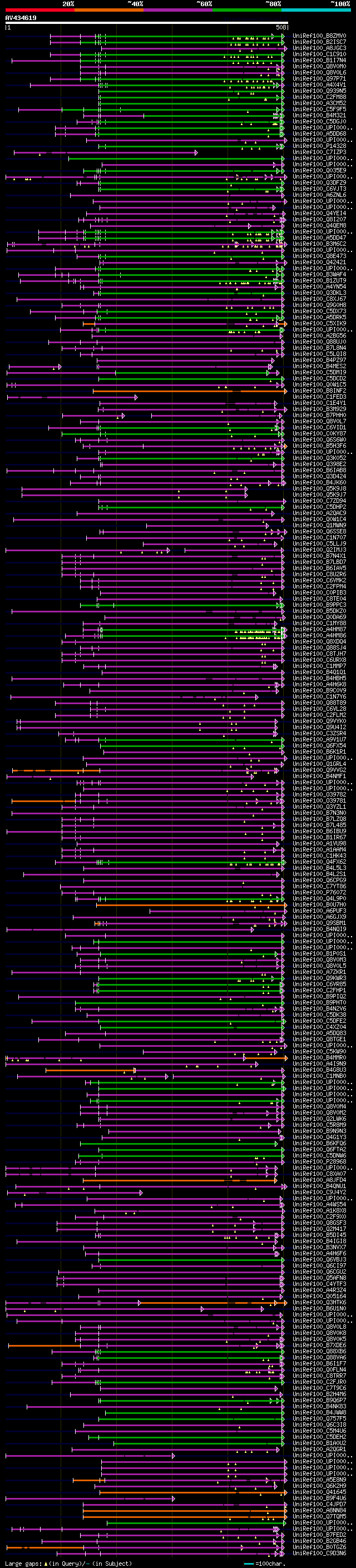Image resolution: width=356 pixels, height=1568 pixels.
Task: Open hit label UniRef100_A8JGC3
Action: pyautogui.click(x=319, y=48)
